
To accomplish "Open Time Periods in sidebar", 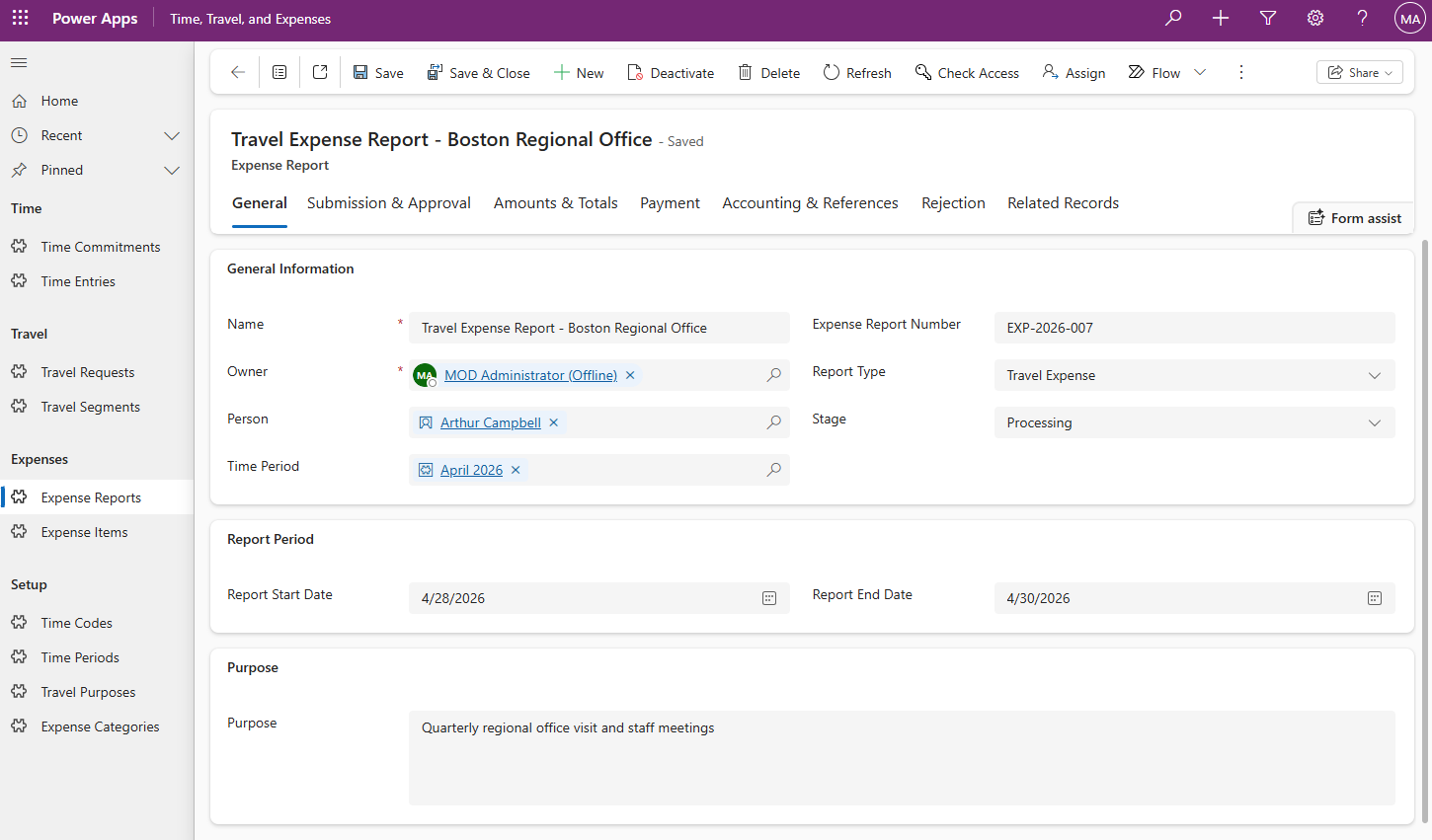I will pos(97,657).
